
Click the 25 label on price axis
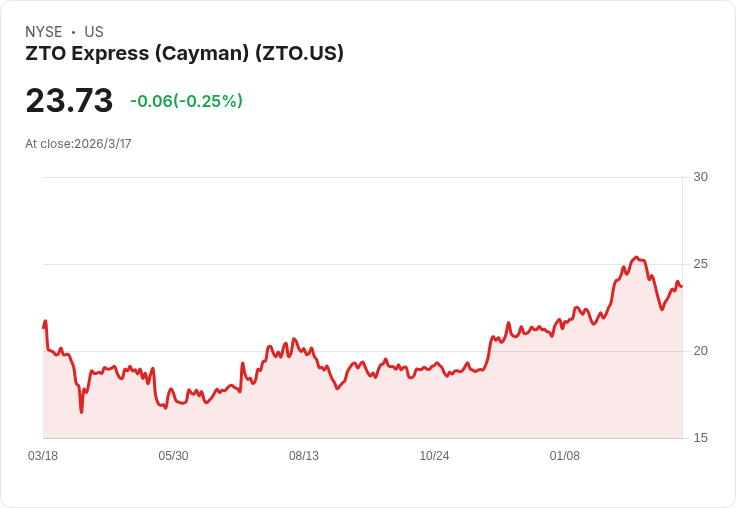tap(700, 264)
